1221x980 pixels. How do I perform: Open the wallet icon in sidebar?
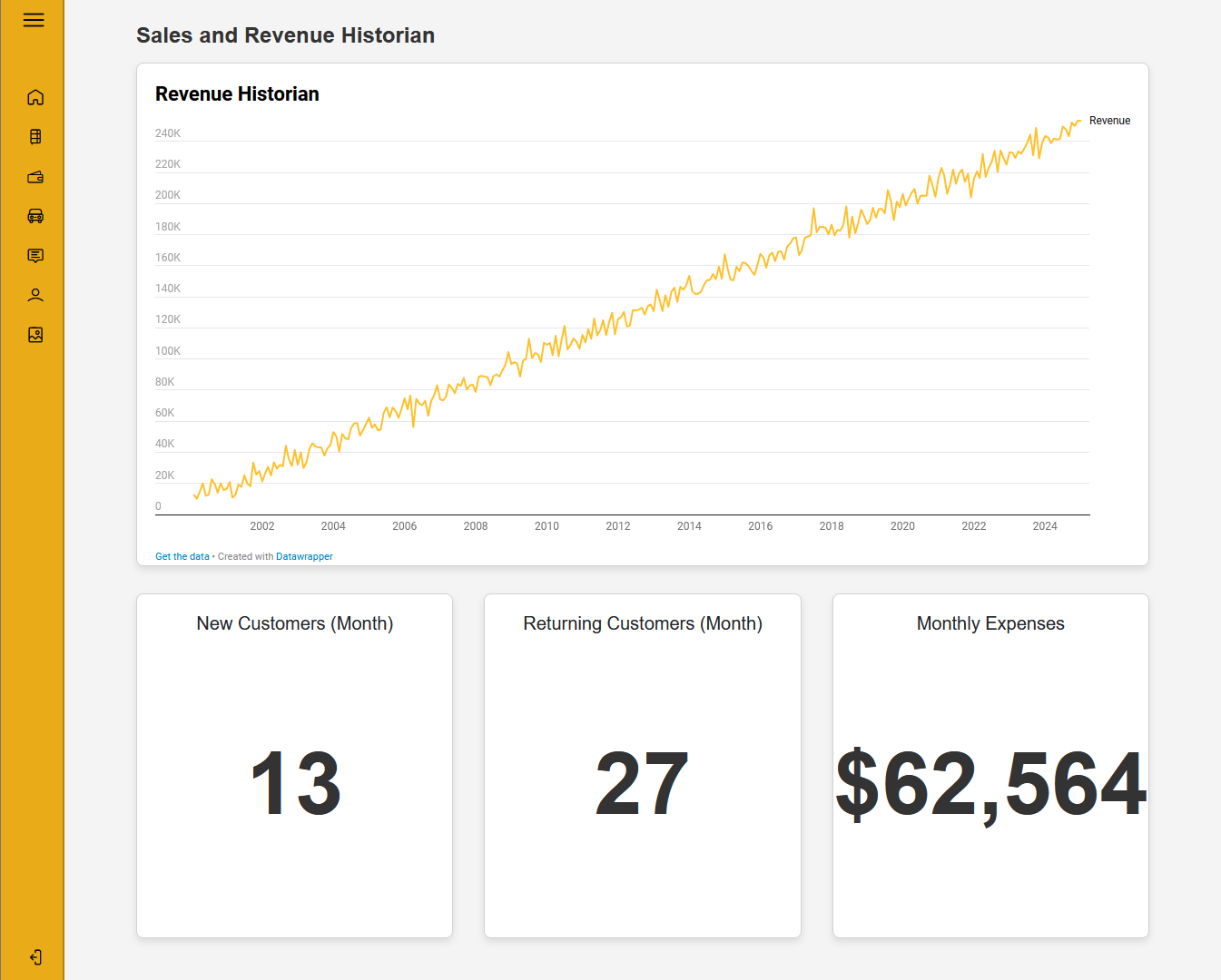[35, 177]
